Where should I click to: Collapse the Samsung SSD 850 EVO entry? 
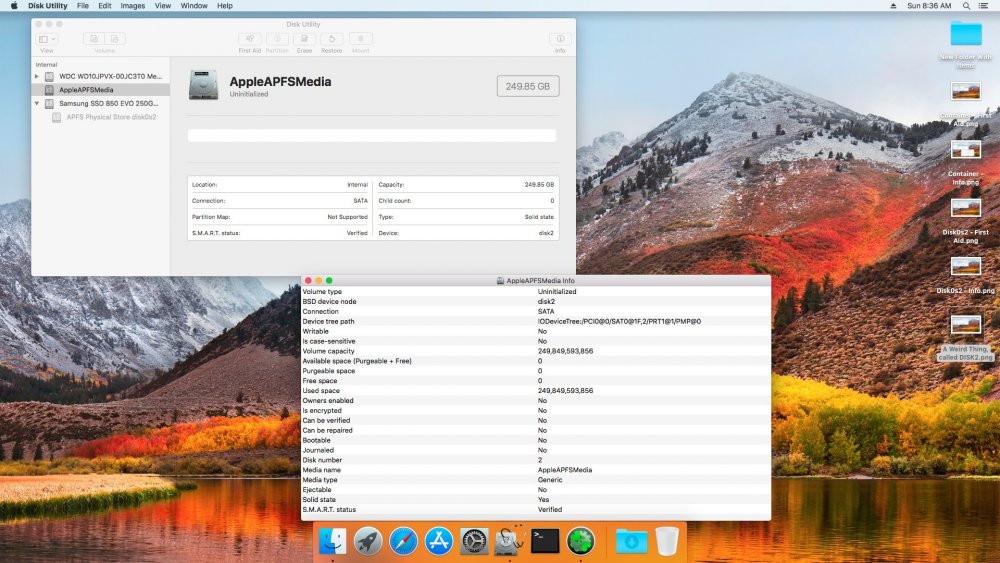coord(37,103)
